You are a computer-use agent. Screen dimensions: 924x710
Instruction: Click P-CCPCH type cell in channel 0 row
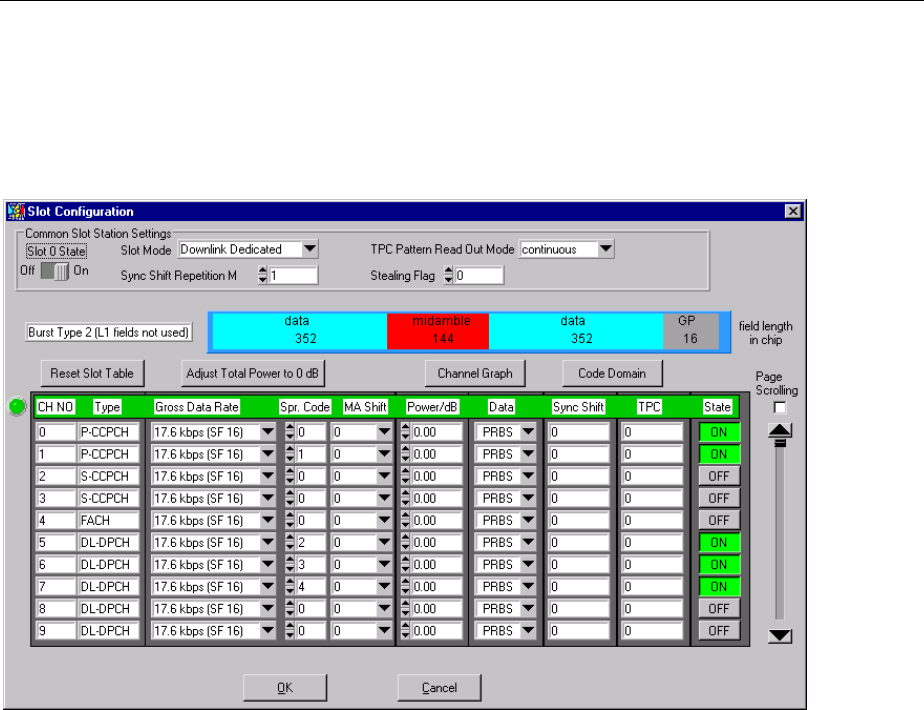coord(108,432)
